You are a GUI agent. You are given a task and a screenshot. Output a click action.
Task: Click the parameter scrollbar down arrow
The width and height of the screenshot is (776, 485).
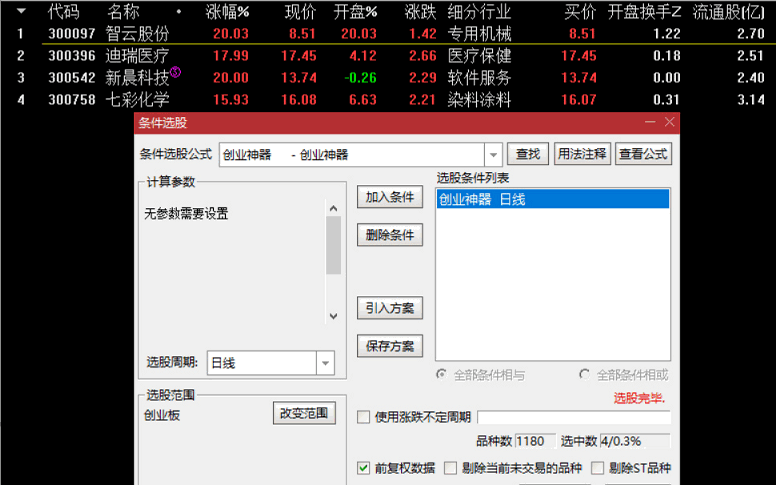pos(334,316)
